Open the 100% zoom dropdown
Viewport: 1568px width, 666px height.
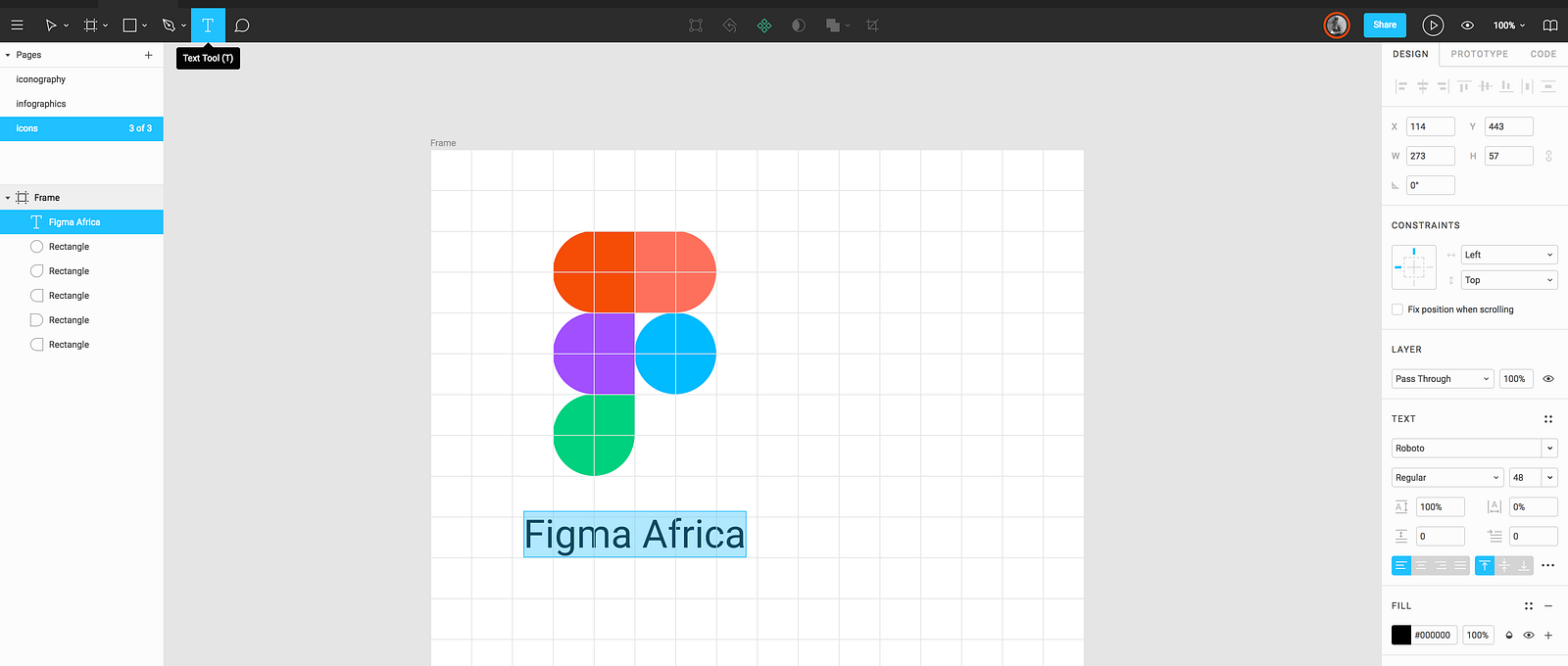tap(1509, 25)
